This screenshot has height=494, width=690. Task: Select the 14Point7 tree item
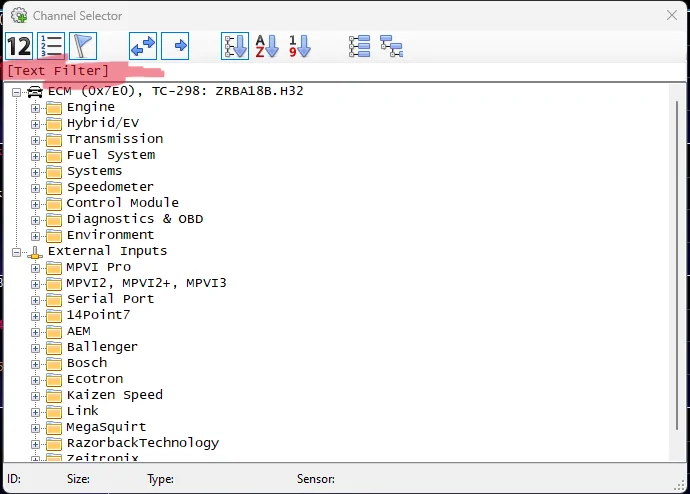98,315
